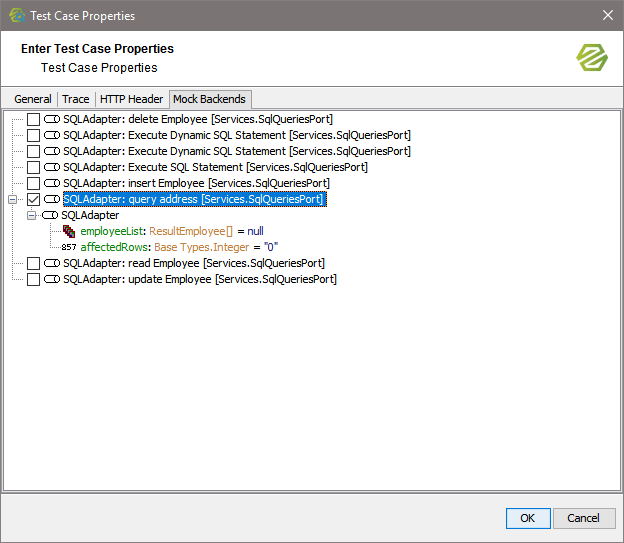Close the Test Case Properties dialog
Viewport: 624px width, 543px height.
click(x=607, y=15)
